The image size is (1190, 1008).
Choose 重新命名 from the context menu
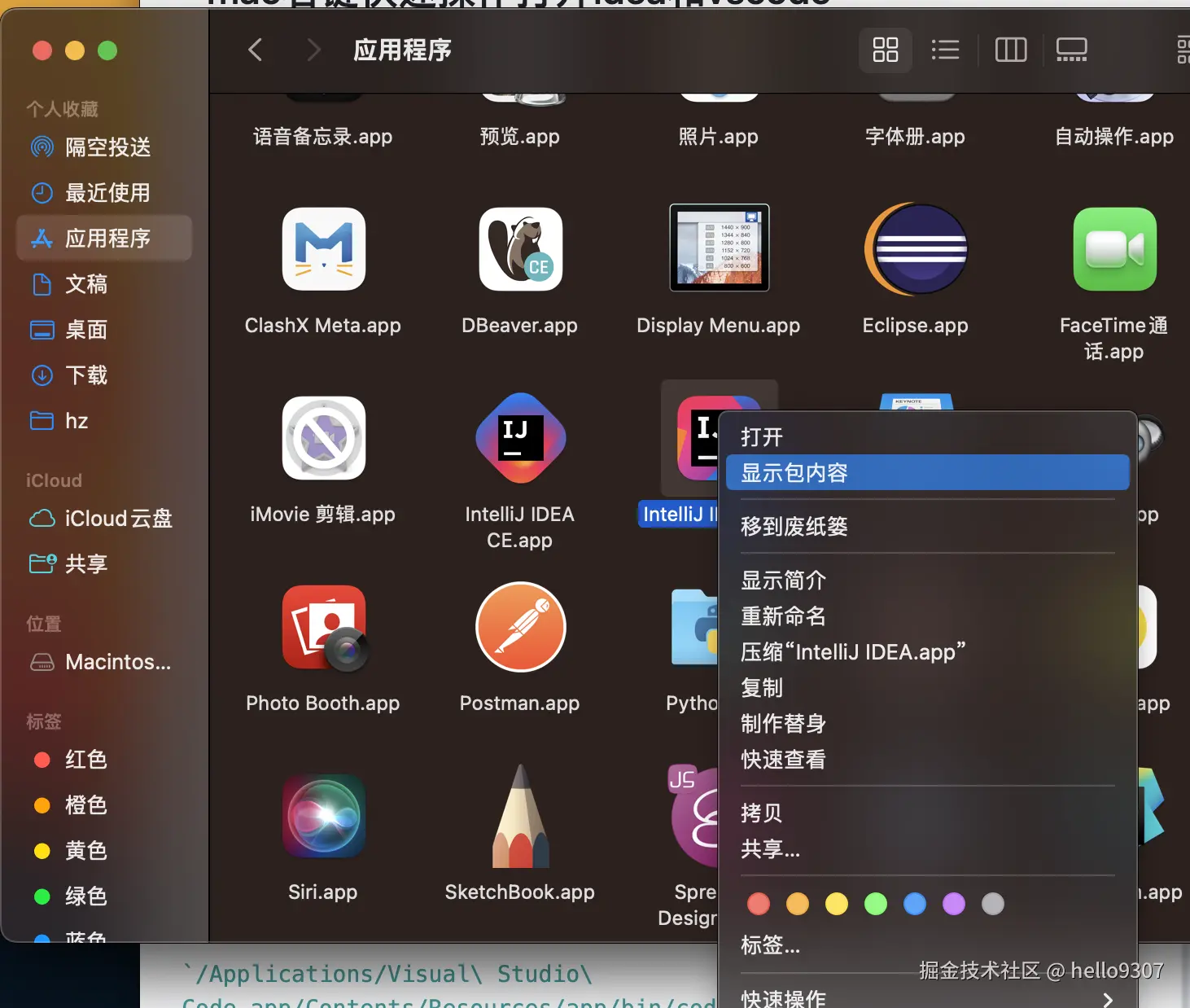pos(927,616)
